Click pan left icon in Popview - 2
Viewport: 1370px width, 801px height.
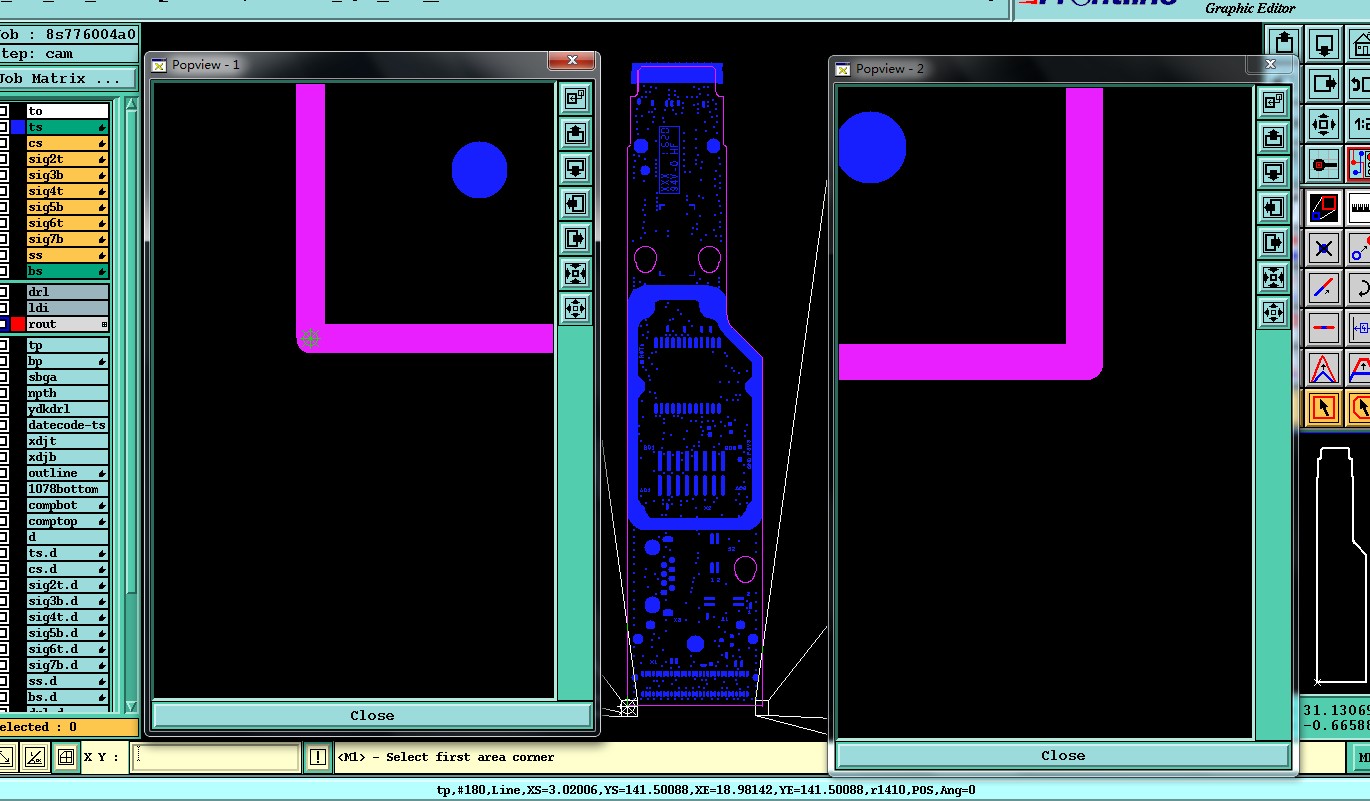tap(1273, 207)
